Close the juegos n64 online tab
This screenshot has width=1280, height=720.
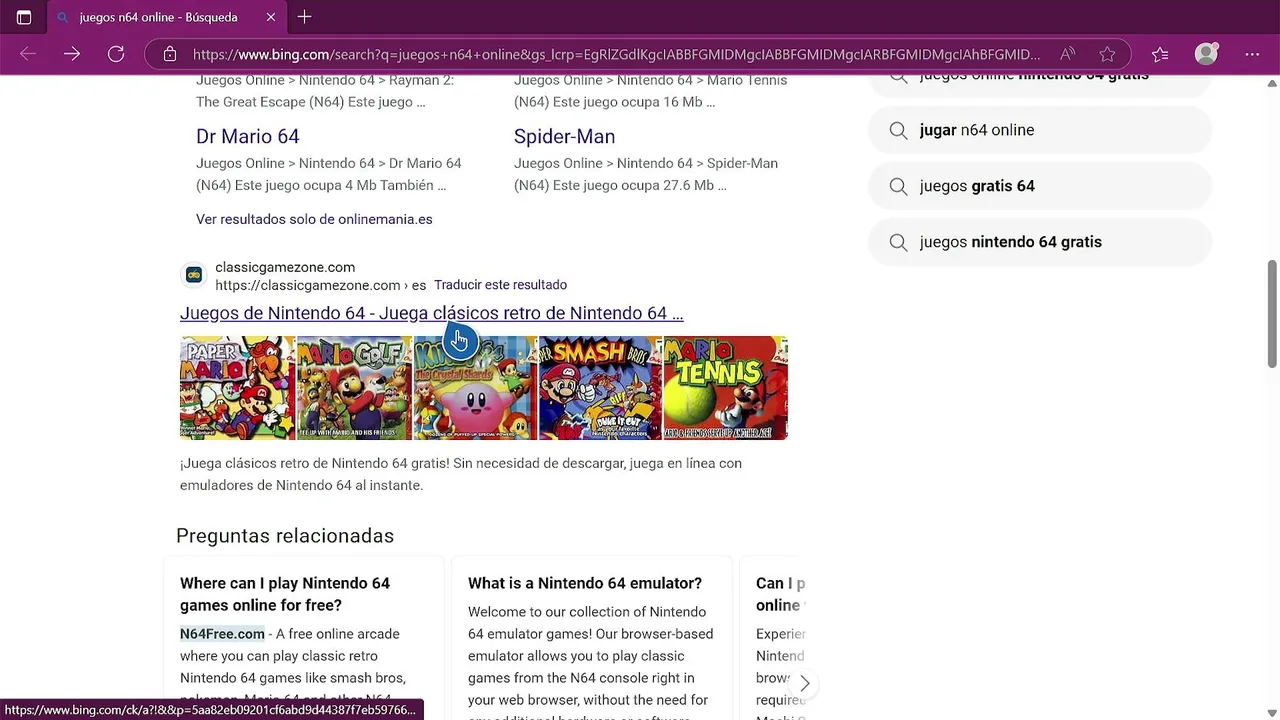(271, 17)
